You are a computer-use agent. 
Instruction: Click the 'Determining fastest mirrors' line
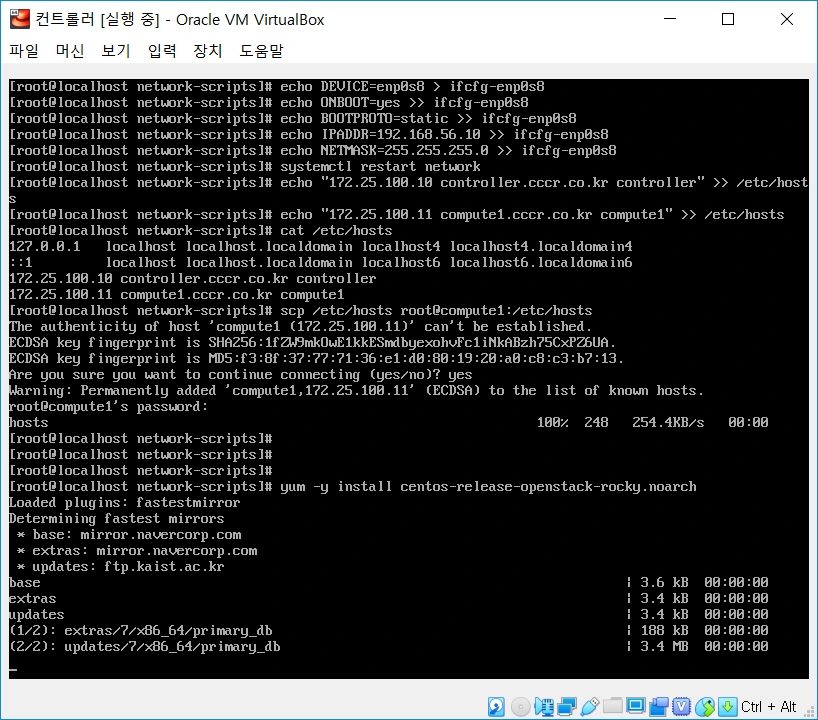(x=116, y=519)
